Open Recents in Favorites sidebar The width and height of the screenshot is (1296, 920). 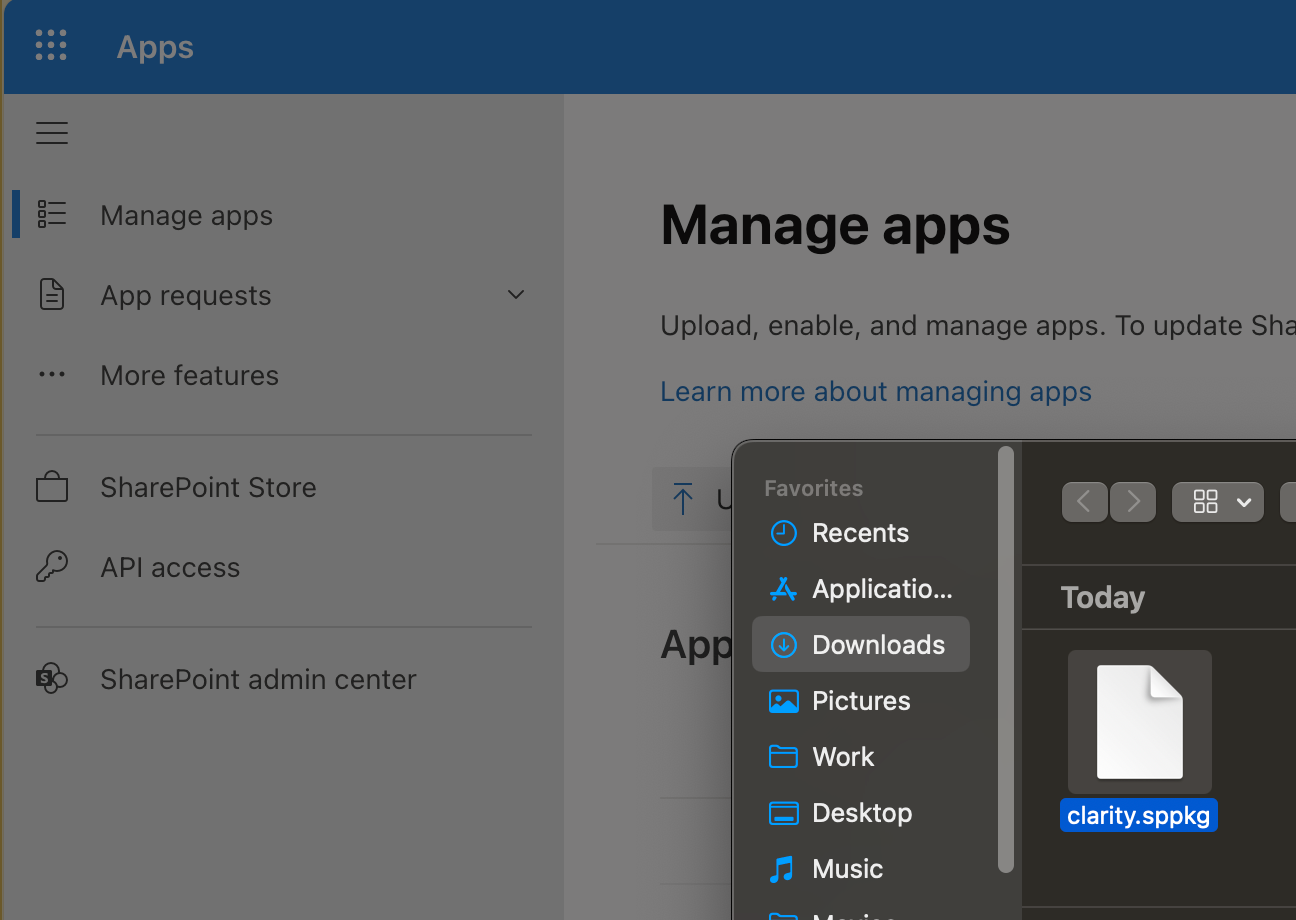(x=860, y=533)
